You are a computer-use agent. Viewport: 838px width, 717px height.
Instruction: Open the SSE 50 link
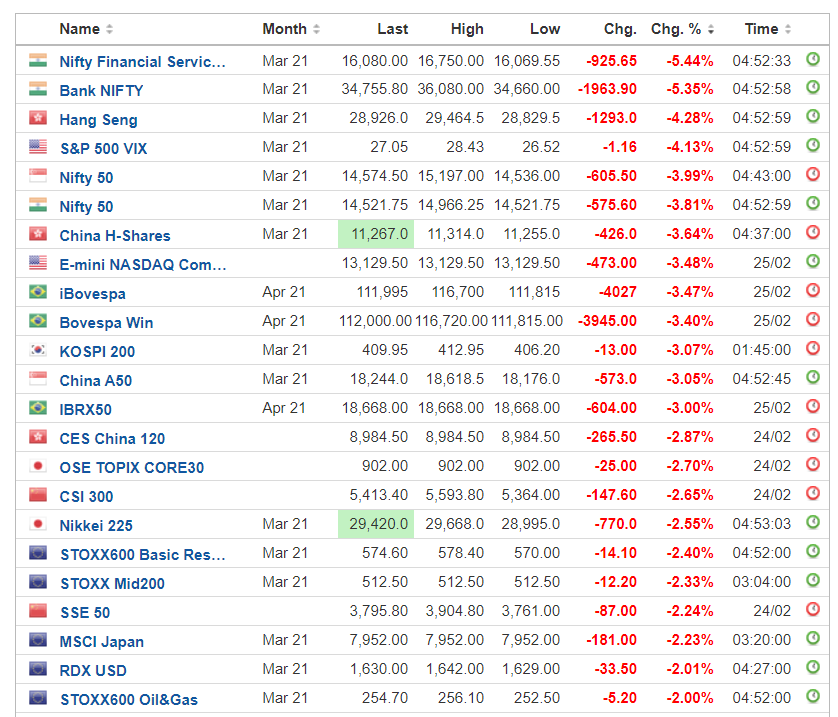(85, 612)
